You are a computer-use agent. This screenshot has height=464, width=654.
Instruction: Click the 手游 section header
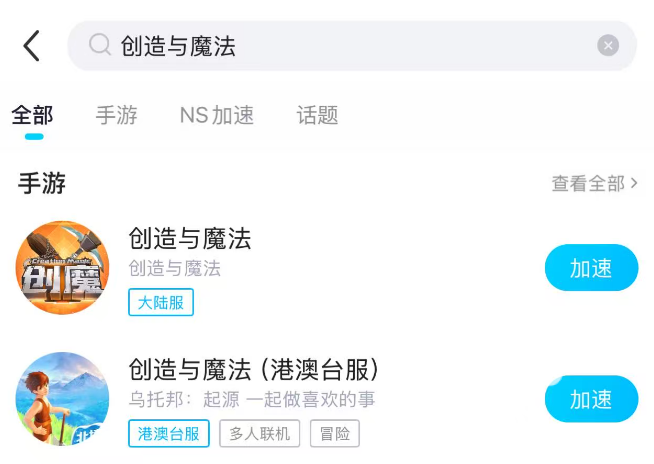point(42,183)
